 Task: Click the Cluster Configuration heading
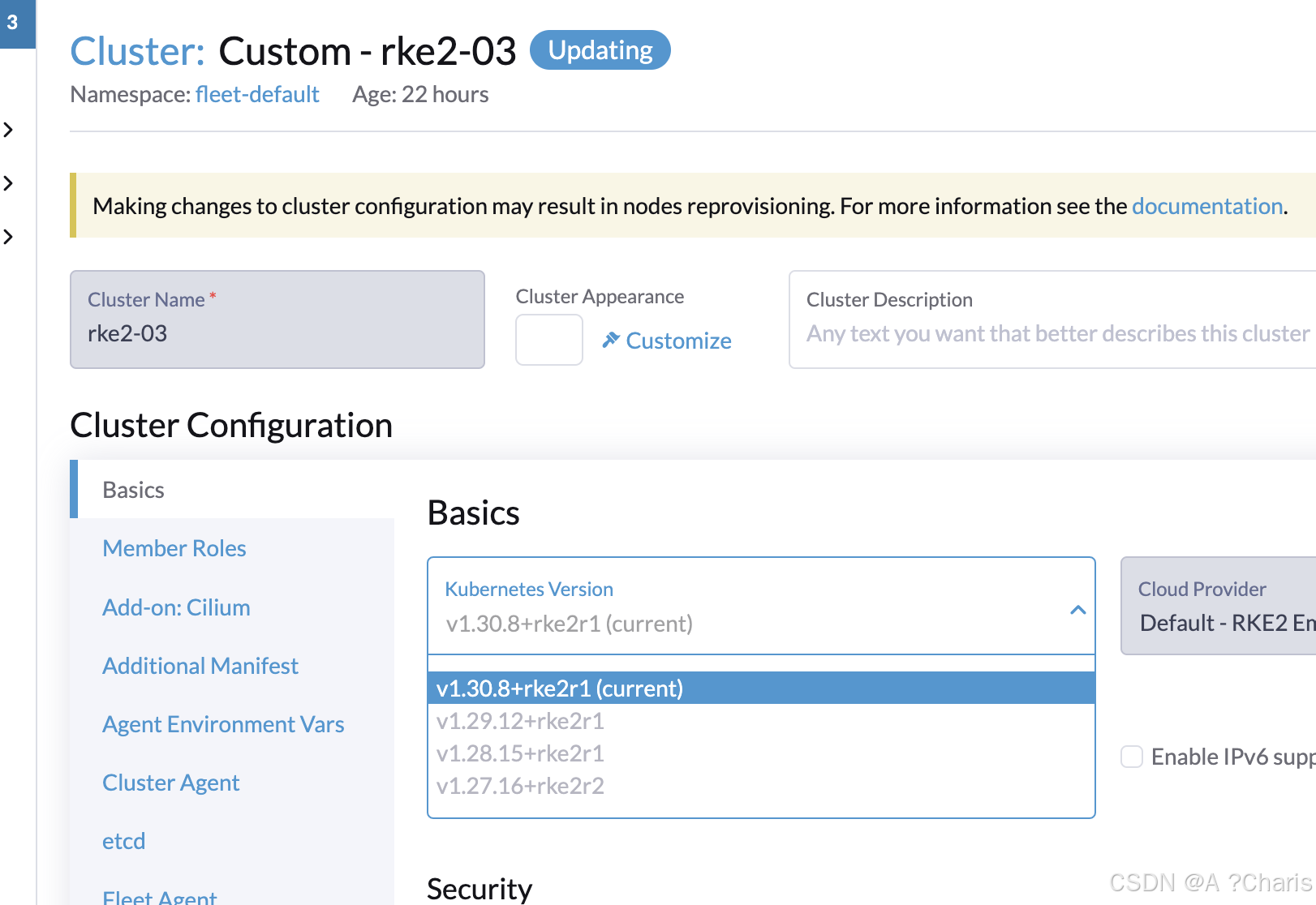coord(231,425)
